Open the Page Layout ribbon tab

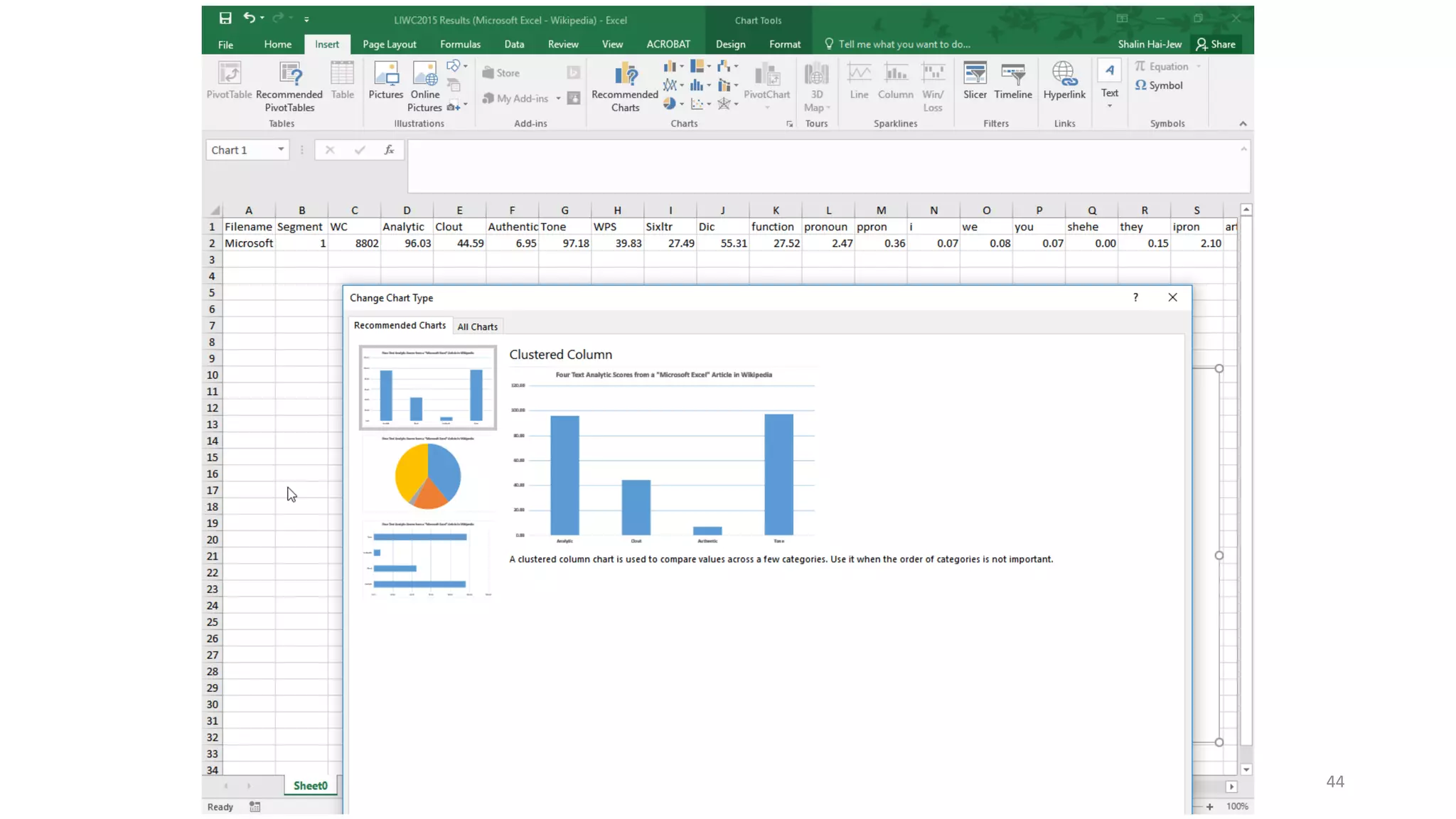point(389,44)
